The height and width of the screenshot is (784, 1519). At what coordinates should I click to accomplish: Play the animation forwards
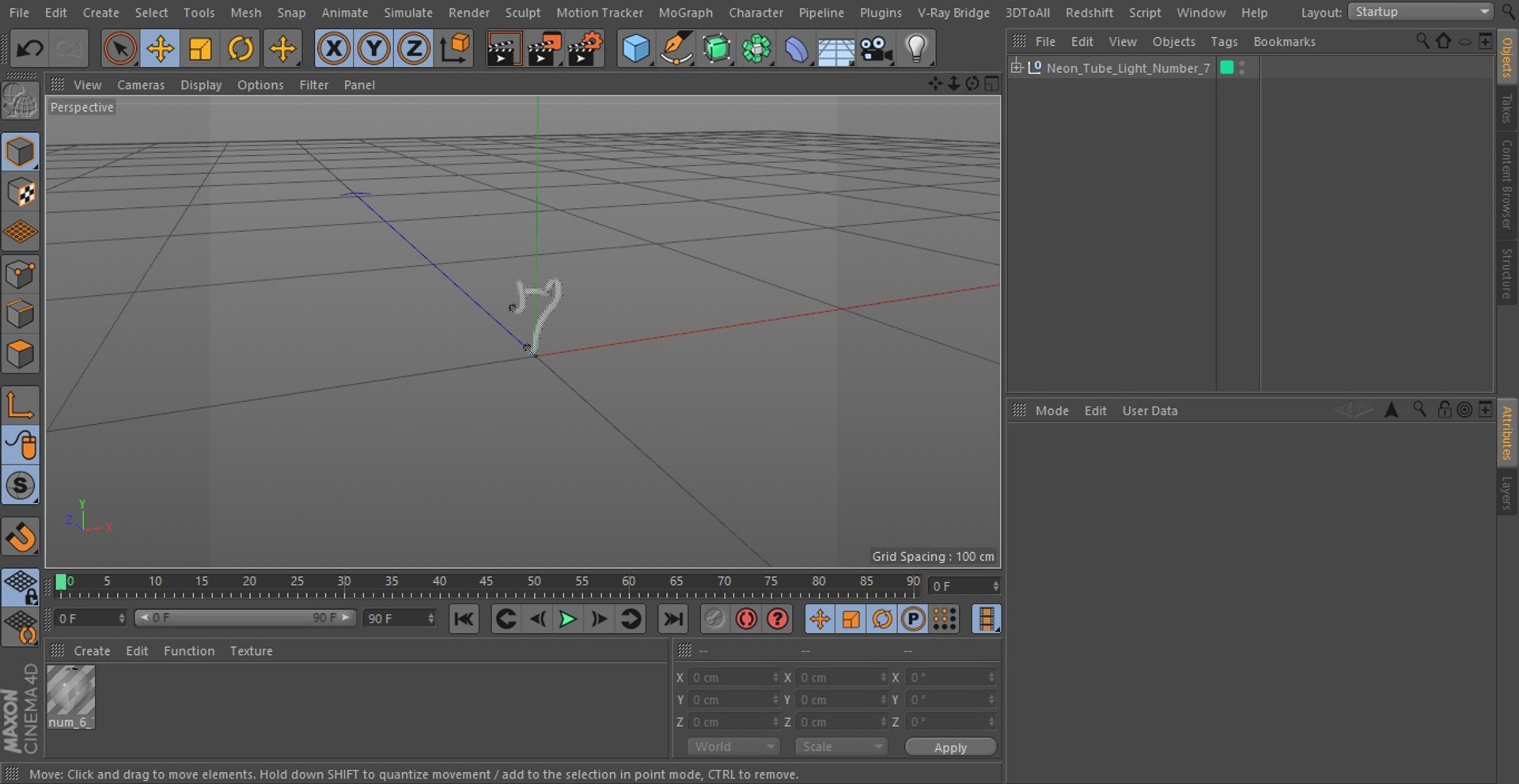(568, 619)
